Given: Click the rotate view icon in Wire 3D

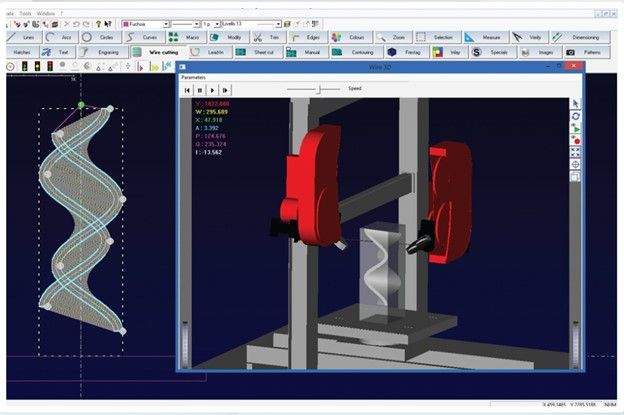Looking at the screenshot, I should point(575,116).
